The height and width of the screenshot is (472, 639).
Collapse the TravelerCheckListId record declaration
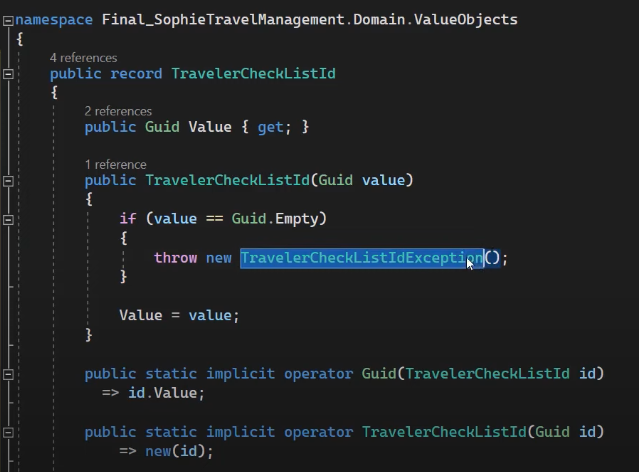[8, 74]
